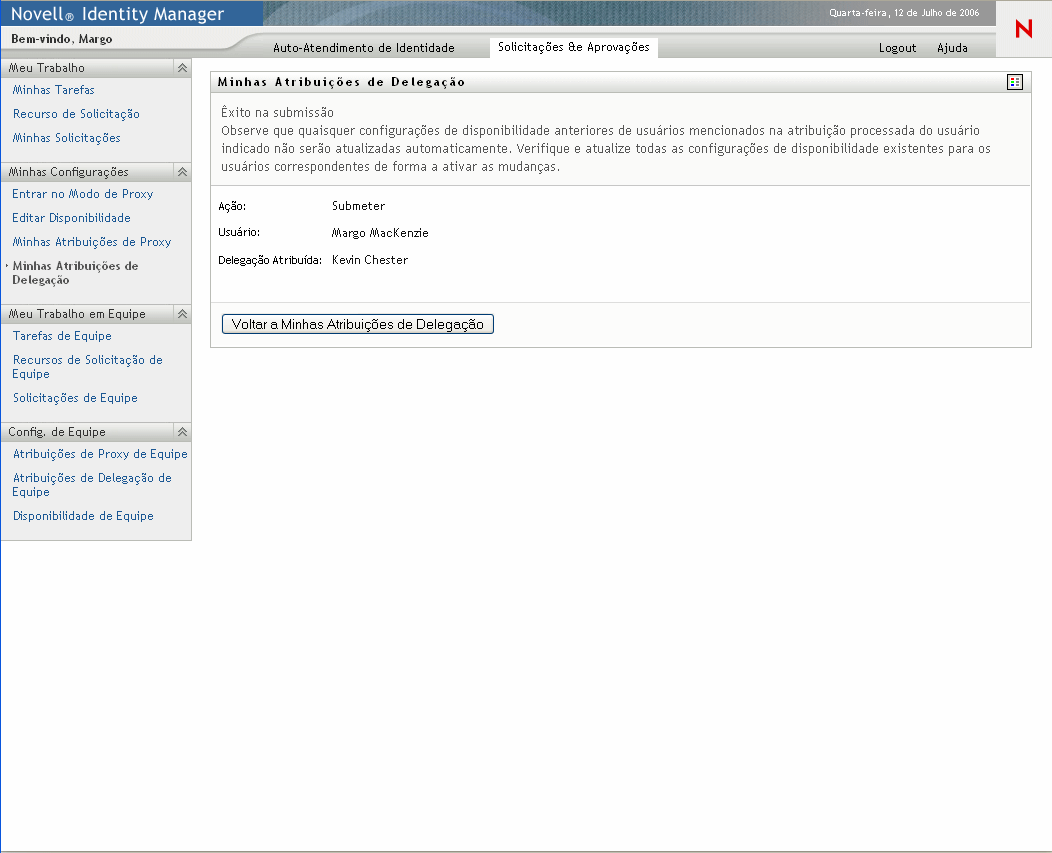This screenshot has height=853, width=1052.
Task: Click the Logout link
Action: tap(897, 48)
